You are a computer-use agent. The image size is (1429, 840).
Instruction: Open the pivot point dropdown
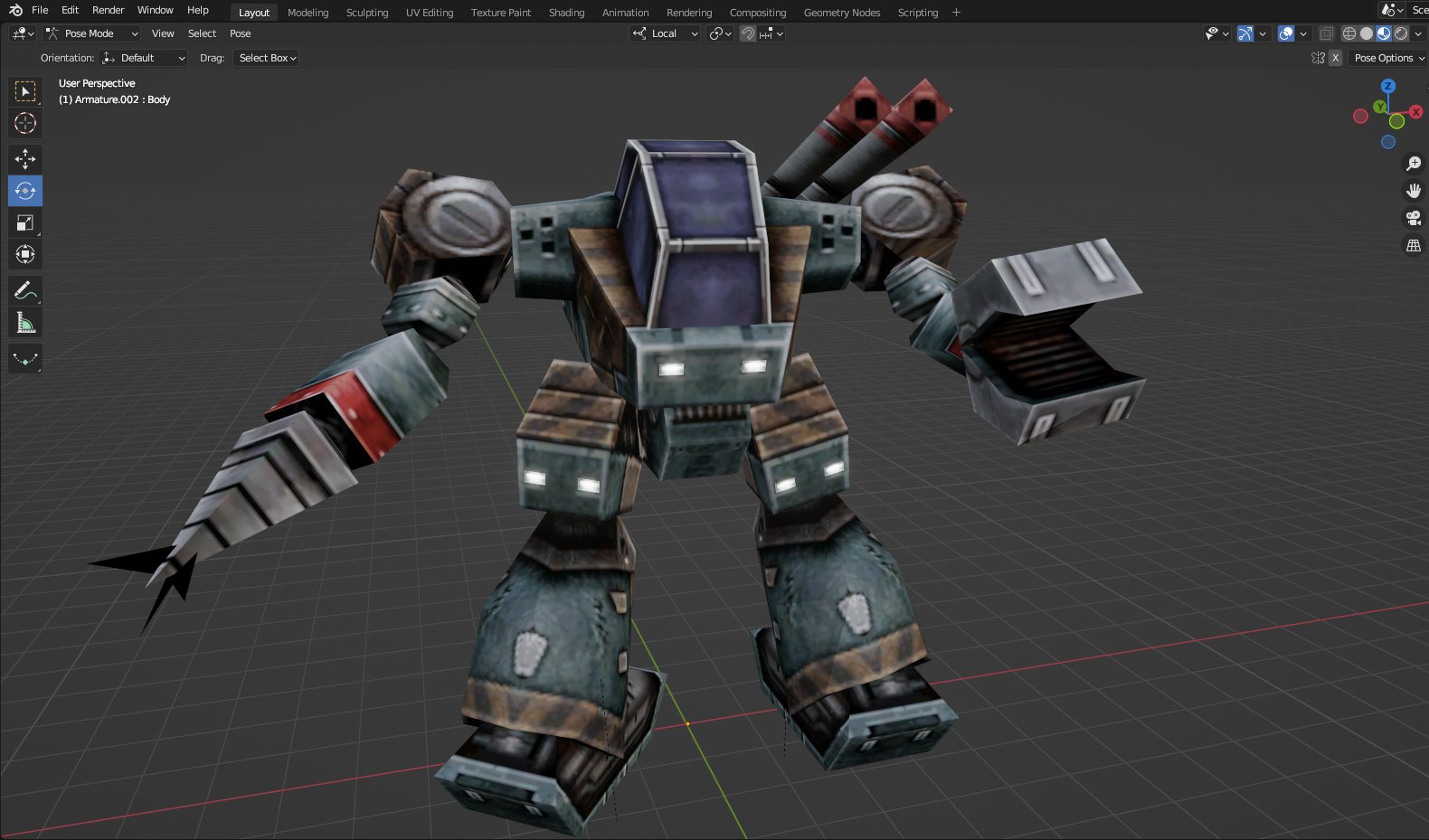(x=721, y=33)
